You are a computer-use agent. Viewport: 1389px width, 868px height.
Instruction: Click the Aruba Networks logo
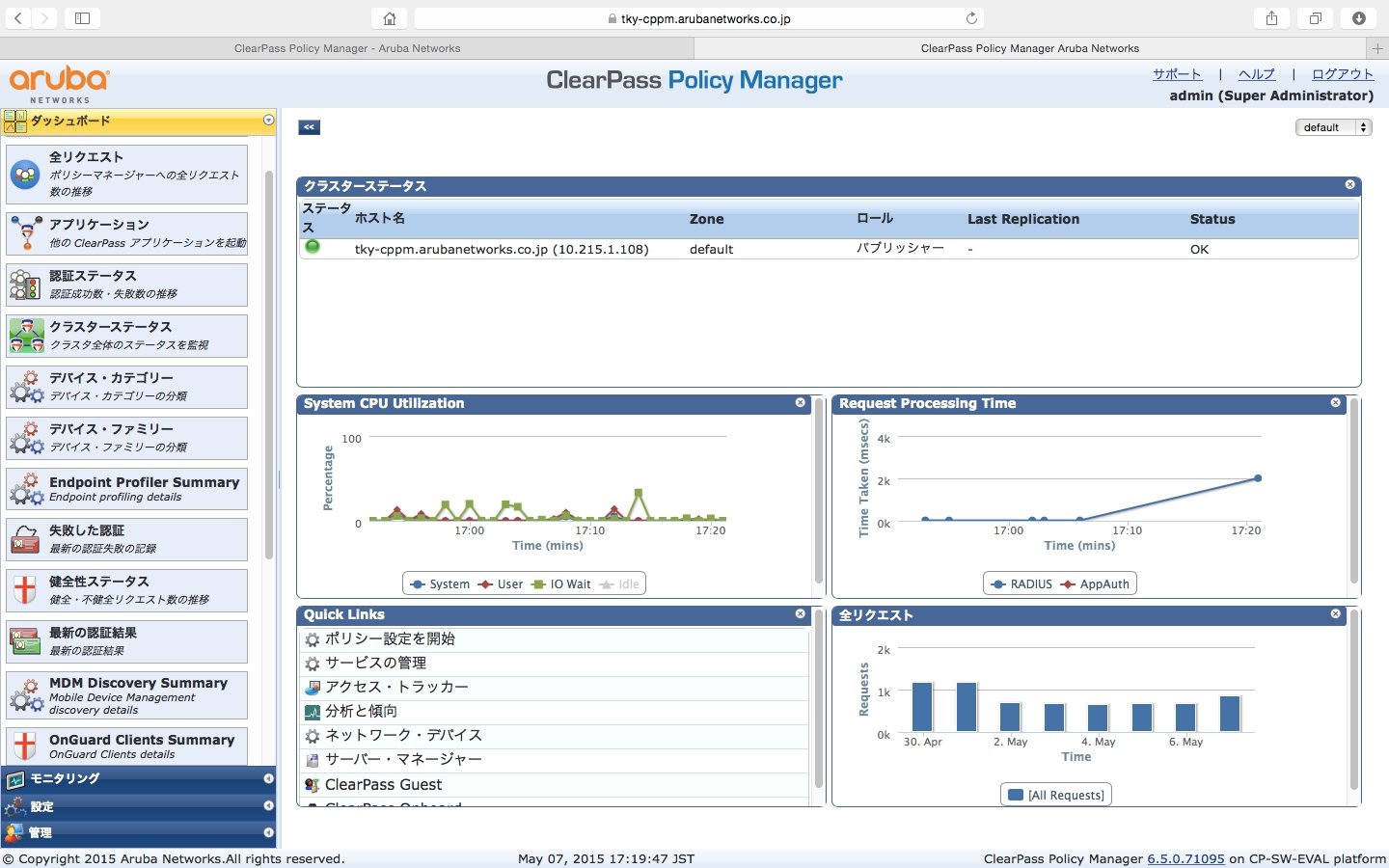(60, 83)
